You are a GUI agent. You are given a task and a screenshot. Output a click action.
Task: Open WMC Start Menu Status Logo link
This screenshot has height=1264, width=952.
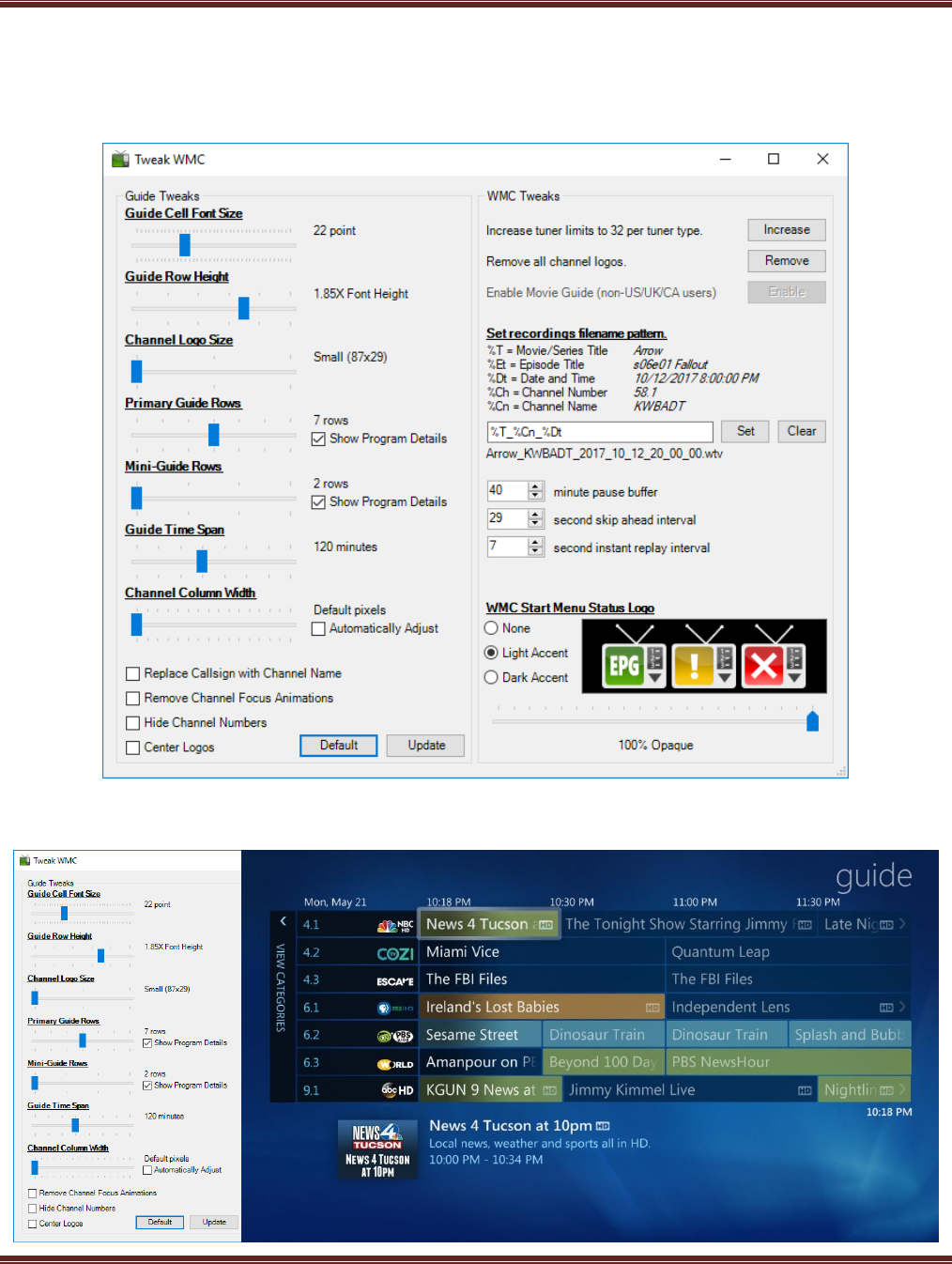pos(570,608)
